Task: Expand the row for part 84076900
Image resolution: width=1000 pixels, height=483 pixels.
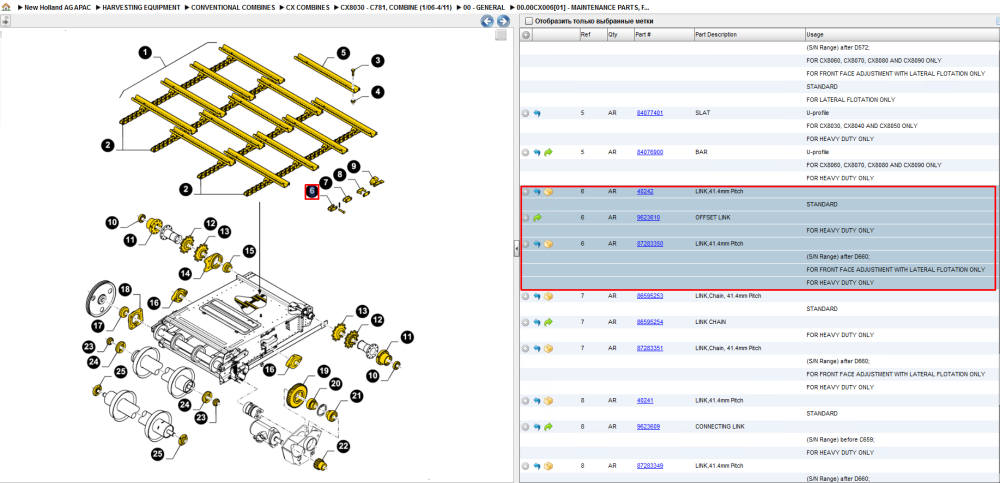Action: (526, 152)
